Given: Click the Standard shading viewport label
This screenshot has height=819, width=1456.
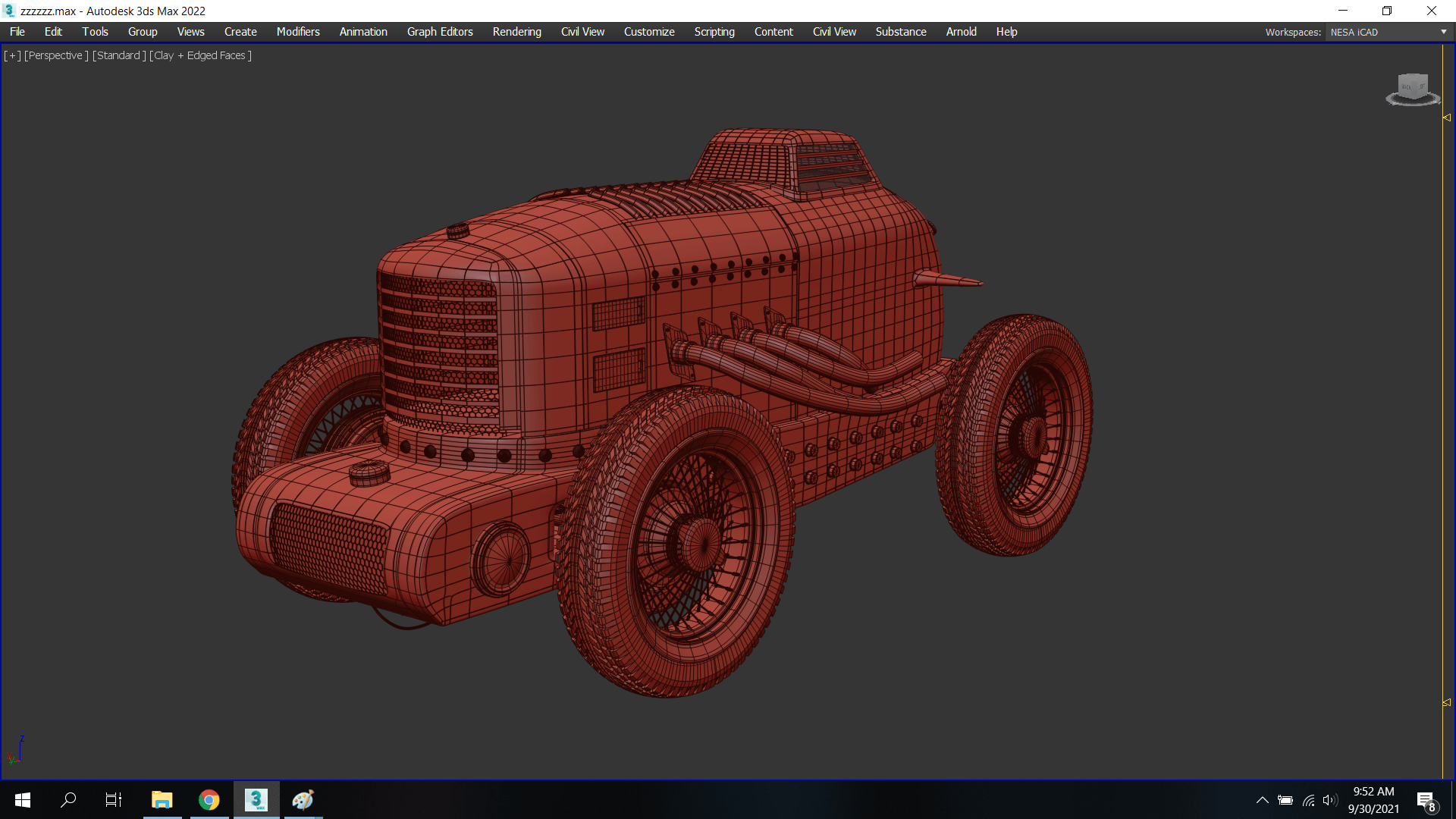Looking at the screenshot, I should (x=119, y=55).
